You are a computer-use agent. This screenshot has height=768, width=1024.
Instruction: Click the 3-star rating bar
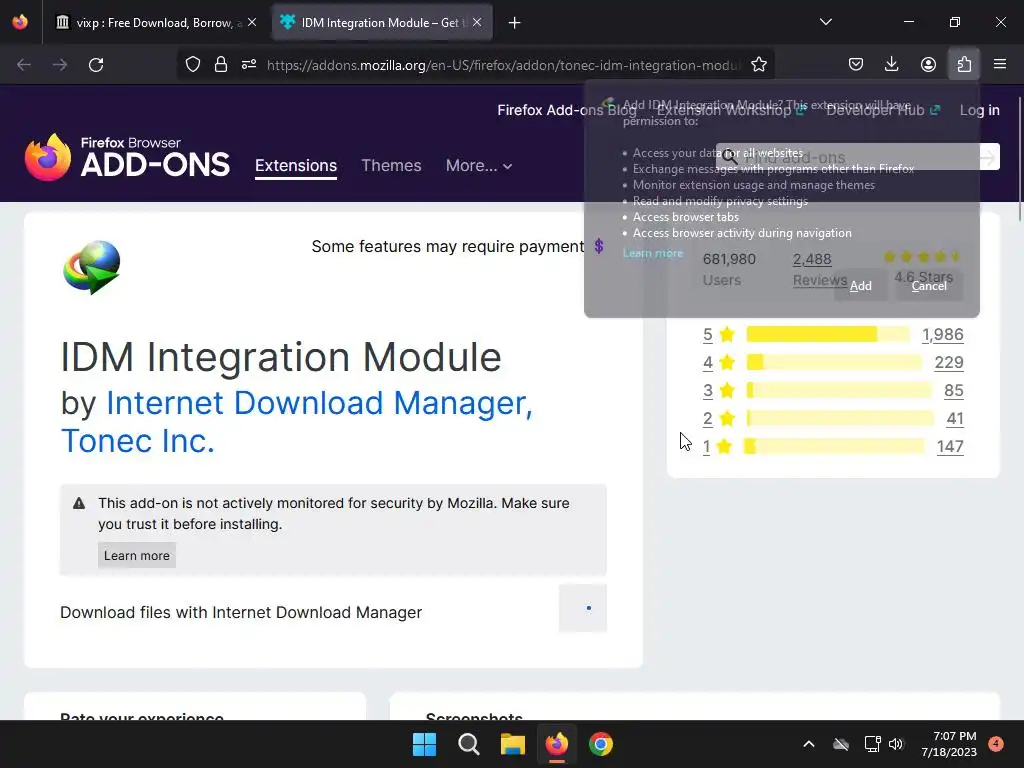pos(839,390)
